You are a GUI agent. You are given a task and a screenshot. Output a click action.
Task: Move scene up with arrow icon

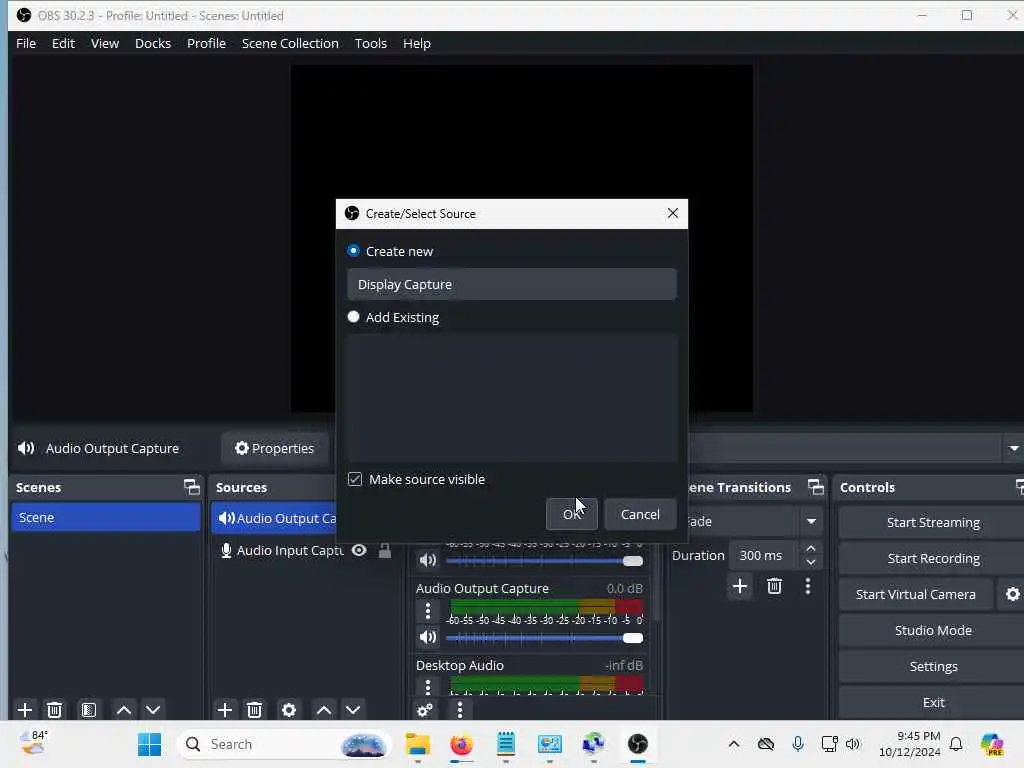(x=123, y=710)
